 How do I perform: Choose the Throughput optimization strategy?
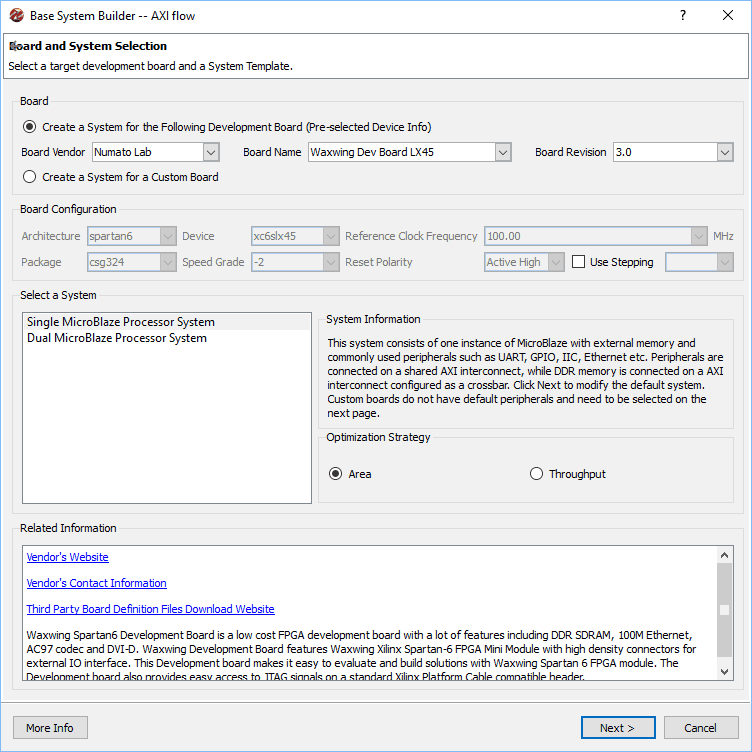(537, 474)
